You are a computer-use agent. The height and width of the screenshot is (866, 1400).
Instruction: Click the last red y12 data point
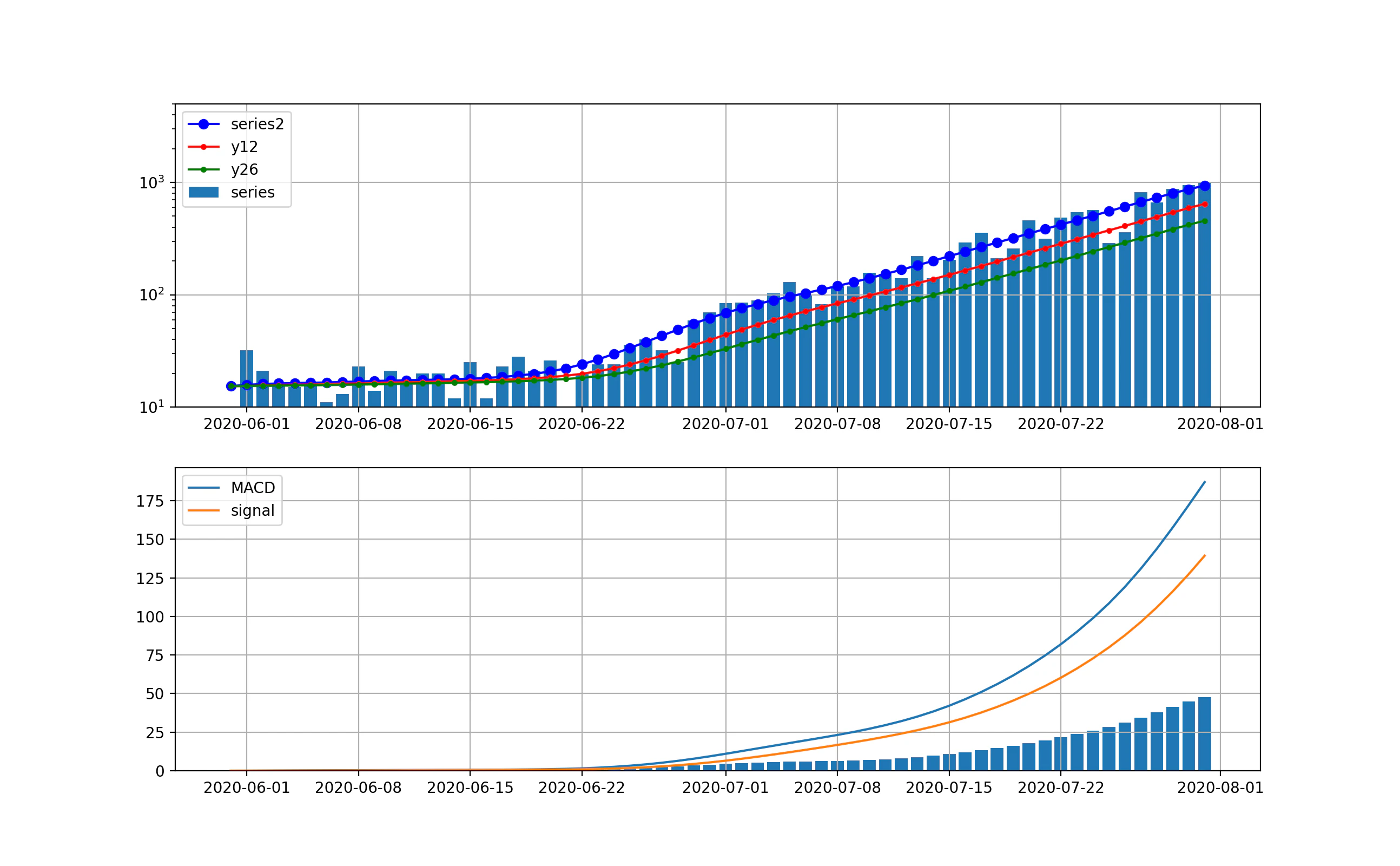[1205, 205]
